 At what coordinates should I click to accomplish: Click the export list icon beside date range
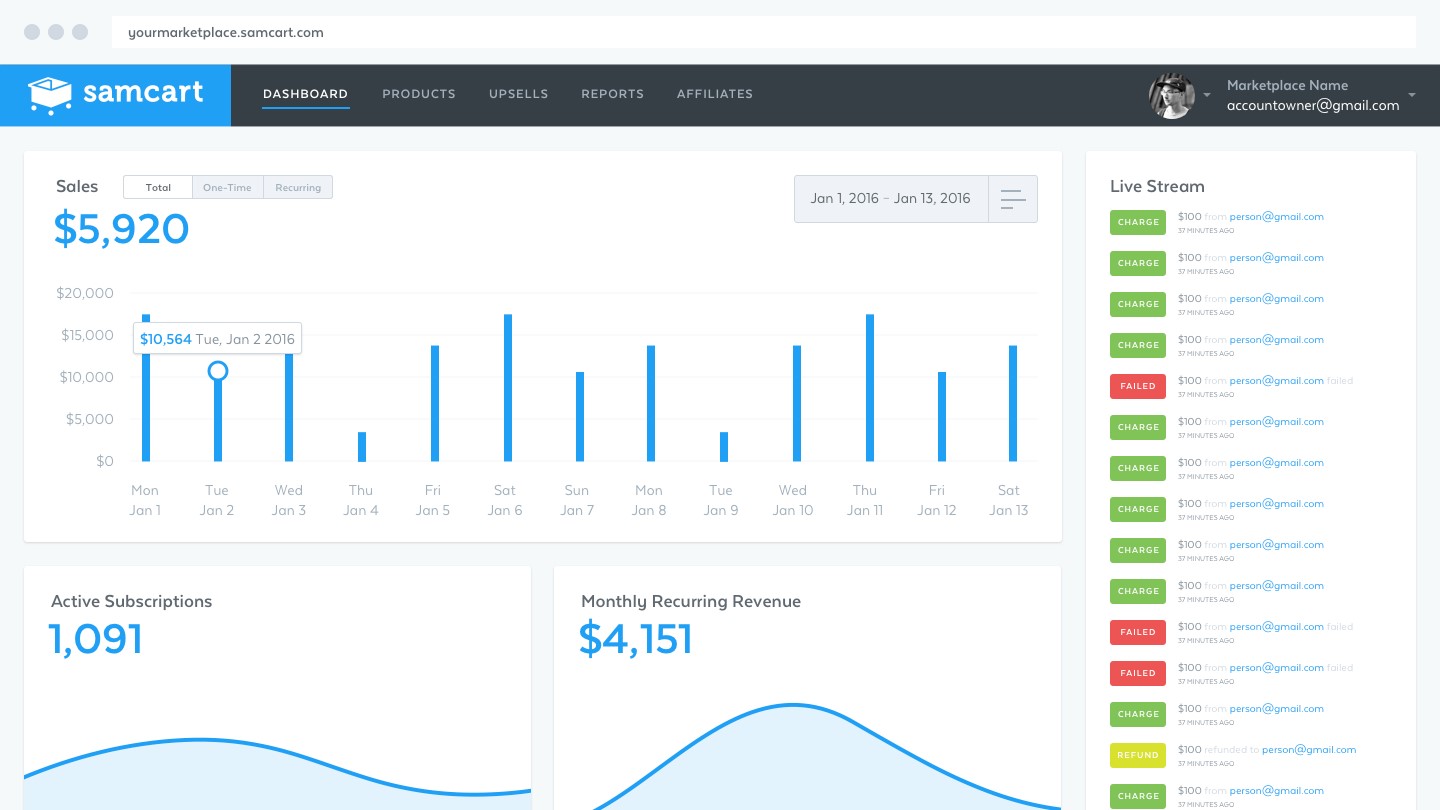[1013, 198]
